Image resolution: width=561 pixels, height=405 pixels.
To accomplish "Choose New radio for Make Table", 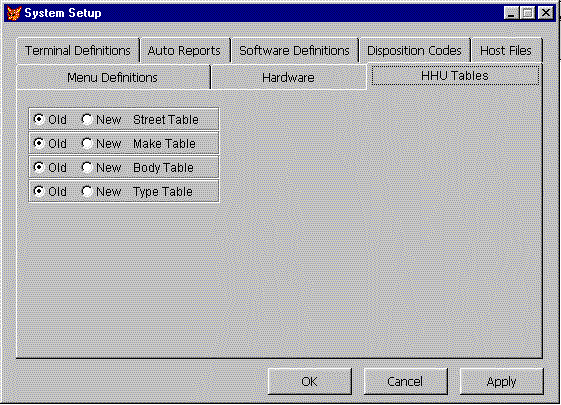I will (87, 143).
